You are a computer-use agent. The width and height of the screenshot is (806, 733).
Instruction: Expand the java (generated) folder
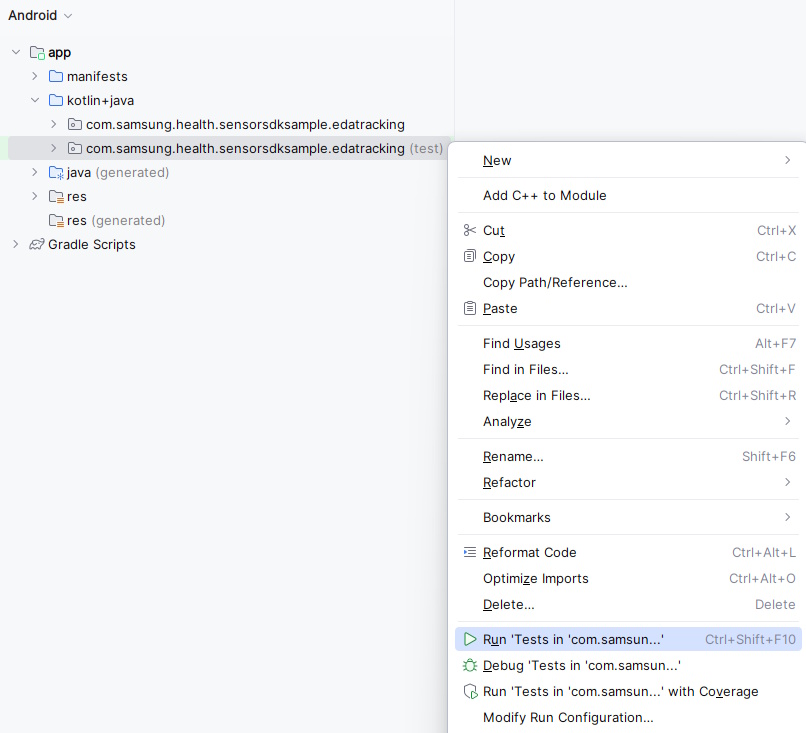click(x=34, y=172)
